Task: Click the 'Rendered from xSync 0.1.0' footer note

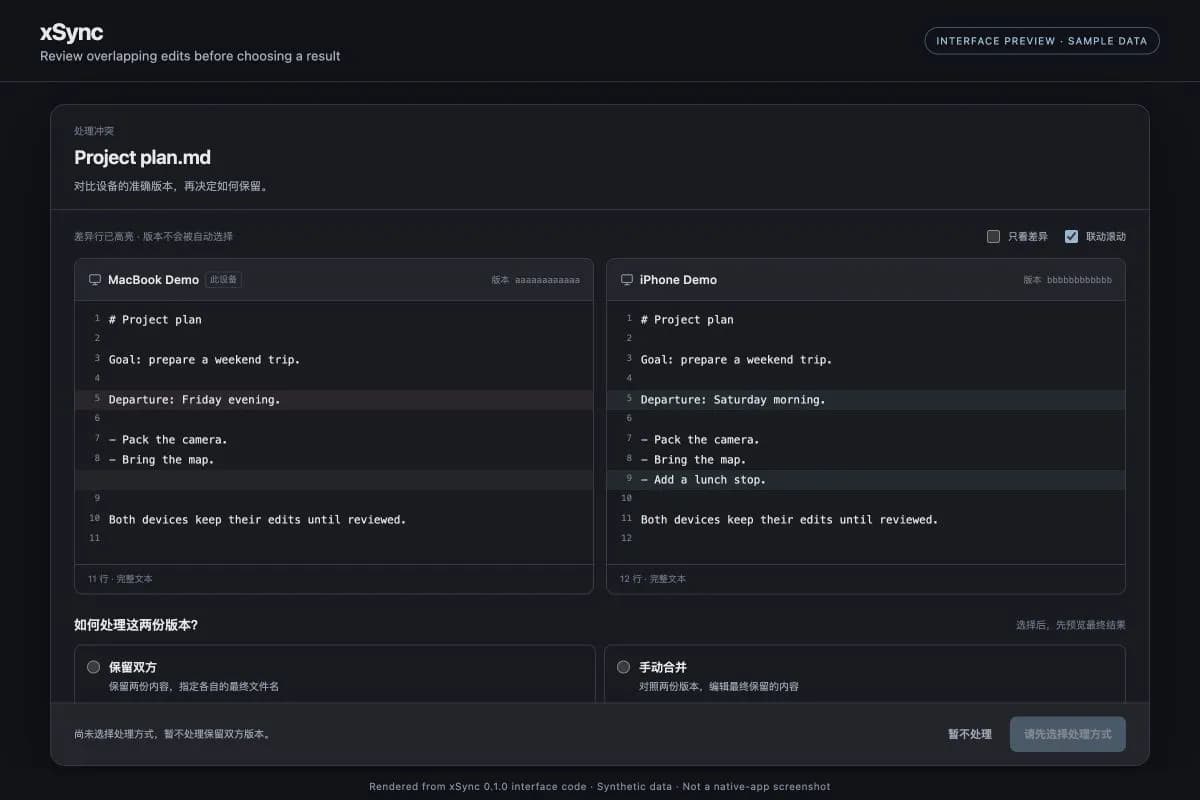Action: pos(600,787)
